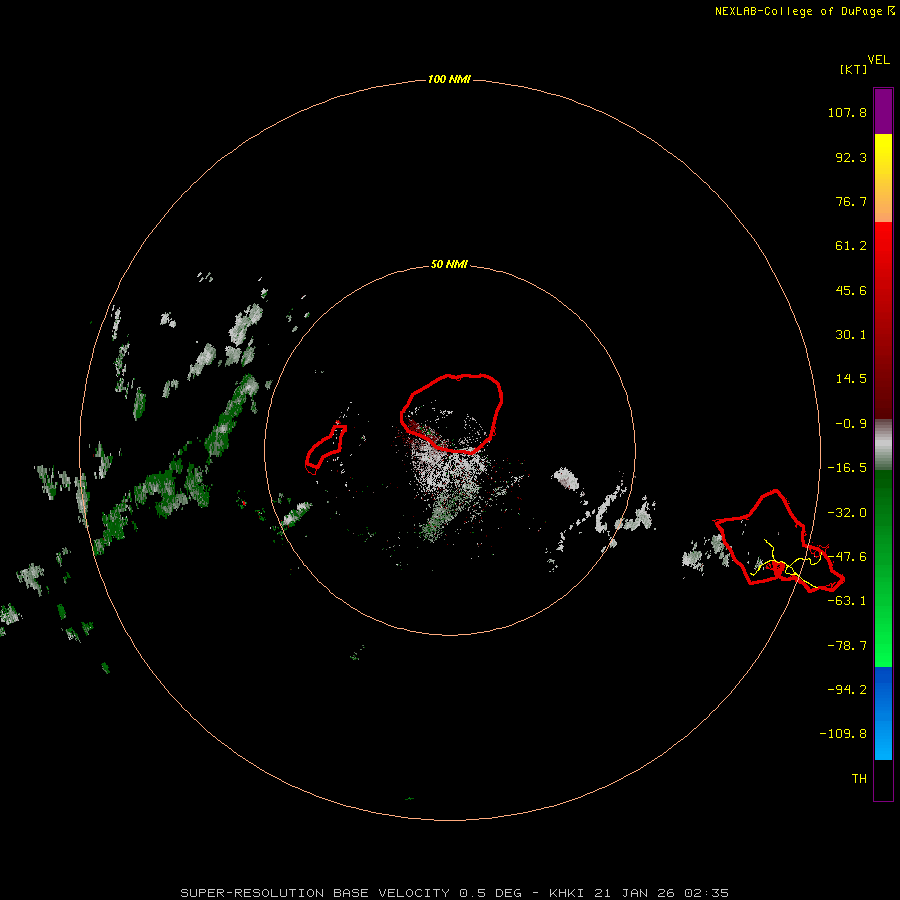The width and height of the screenshot is (900, 900).
Task: Click the red-outlined island with yellow roads
Action: pos(779,542)
